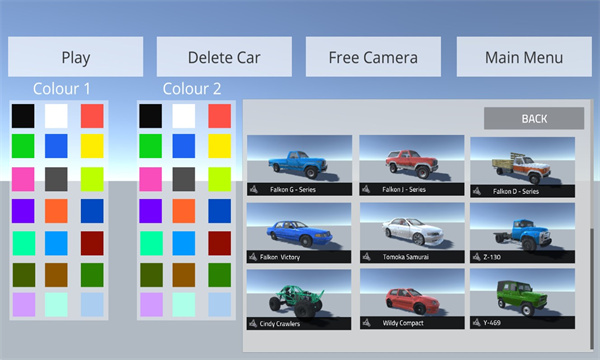Image resolution: width=600 pixels, height=360 pixels.
Task: Choose the Tomoka Samurai car
Action: [412, 233]
